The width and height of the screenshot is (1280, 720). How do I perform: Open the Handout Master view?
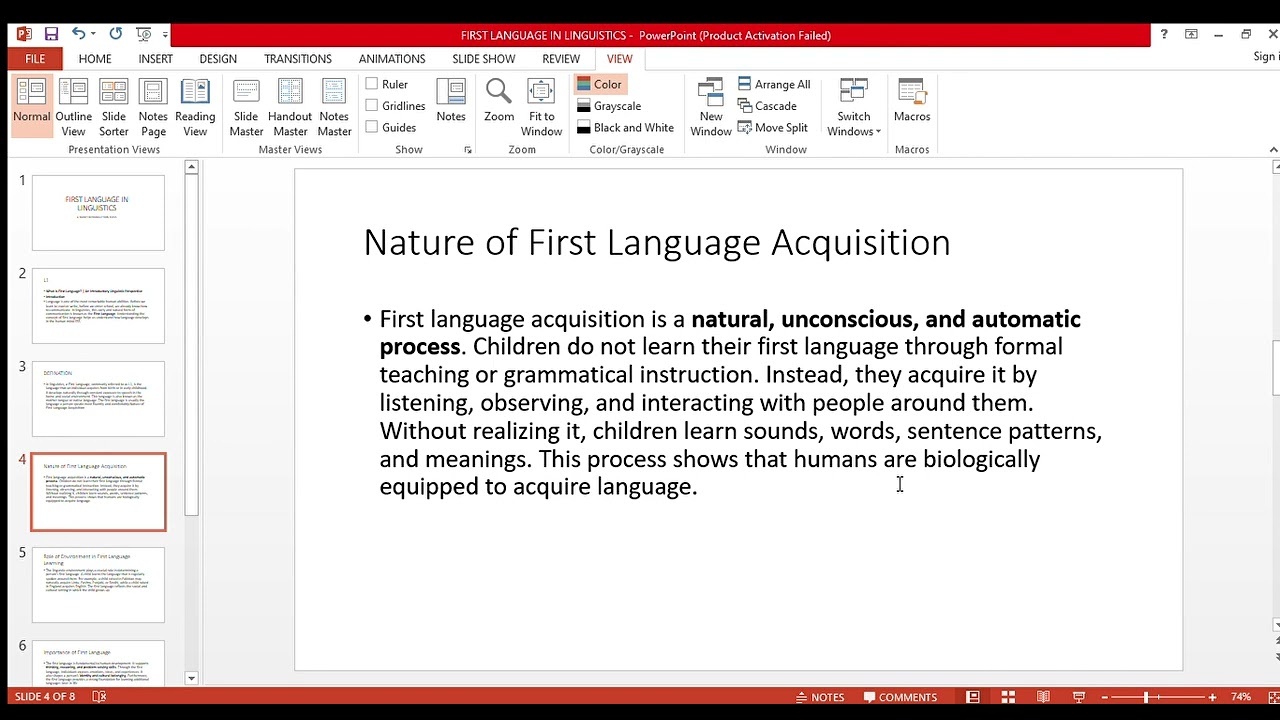point(290,107)
